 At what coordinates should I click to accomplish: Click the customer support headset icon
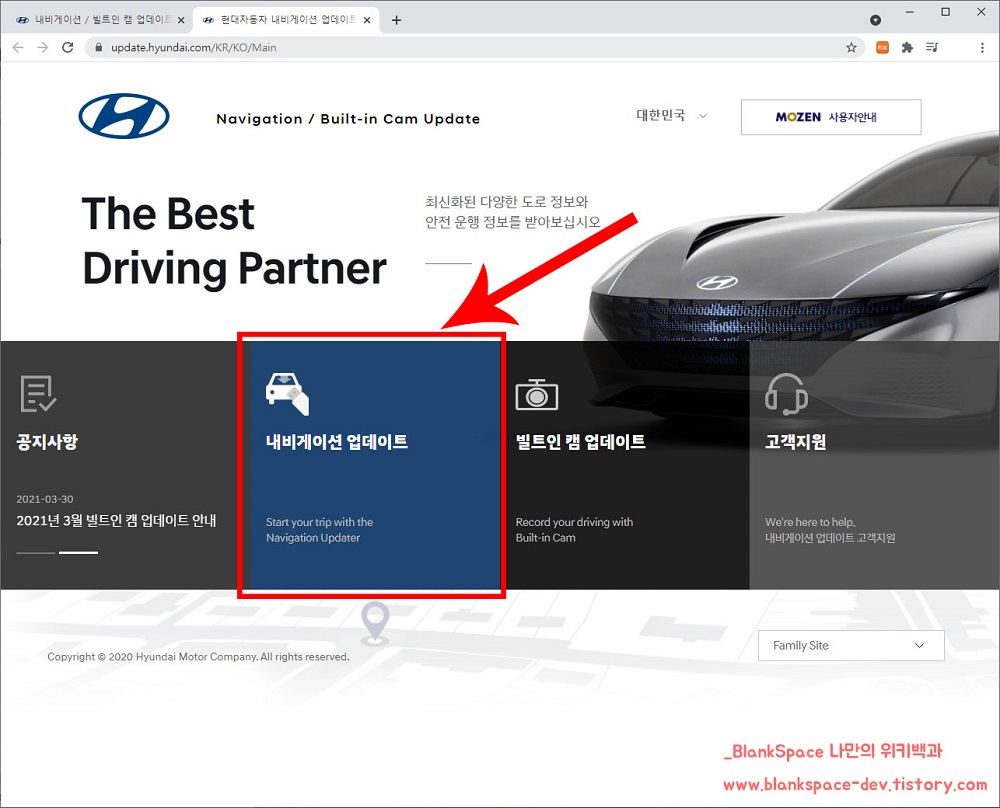click(786, 394)
